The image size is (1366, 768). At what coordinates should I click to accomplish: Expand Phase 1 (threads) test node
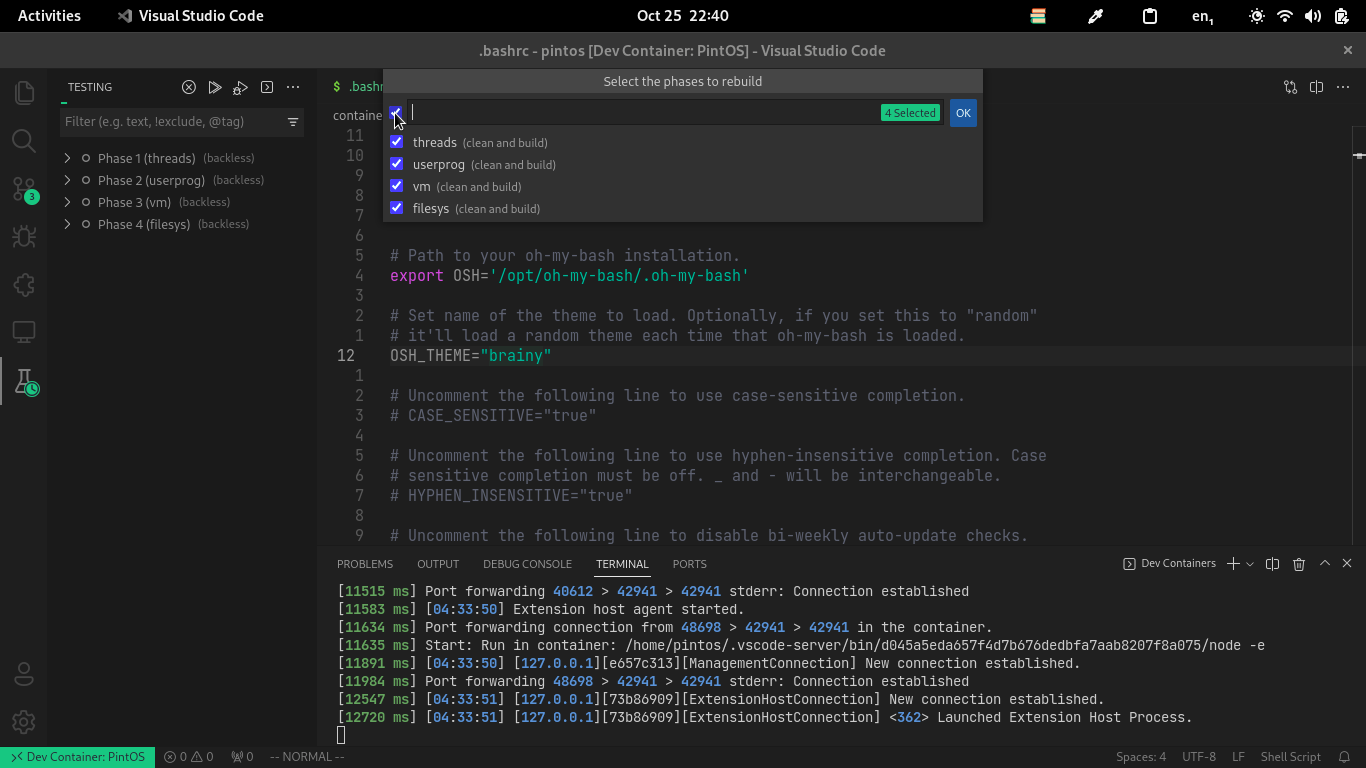point(67,158)
